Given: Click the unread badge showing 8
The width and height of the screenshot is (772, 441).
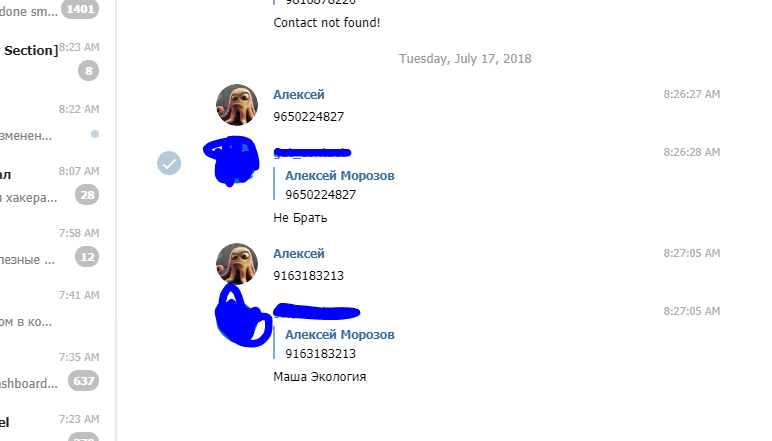Looking at the screenshot, I should coord(89,71).
